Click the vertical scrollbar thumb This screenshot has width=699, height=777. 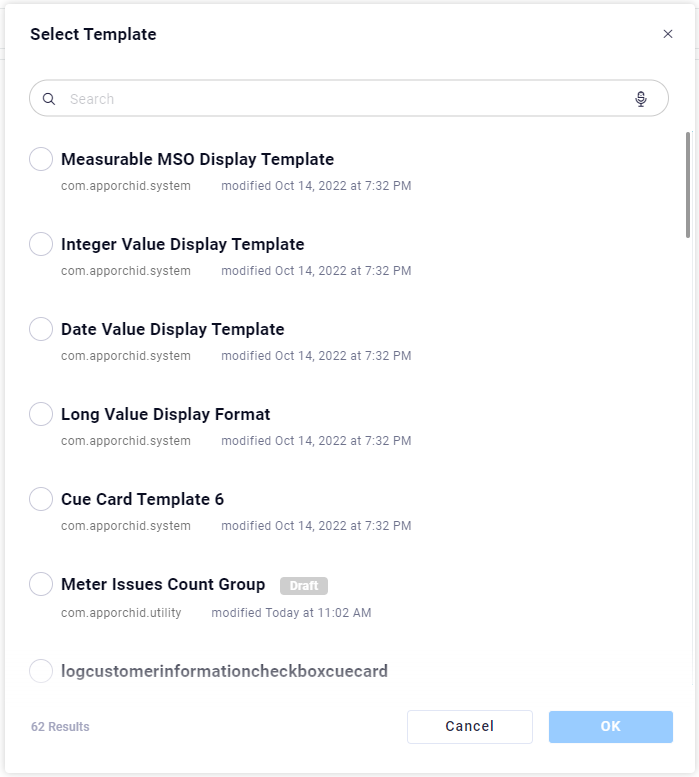tap(687, 185)
